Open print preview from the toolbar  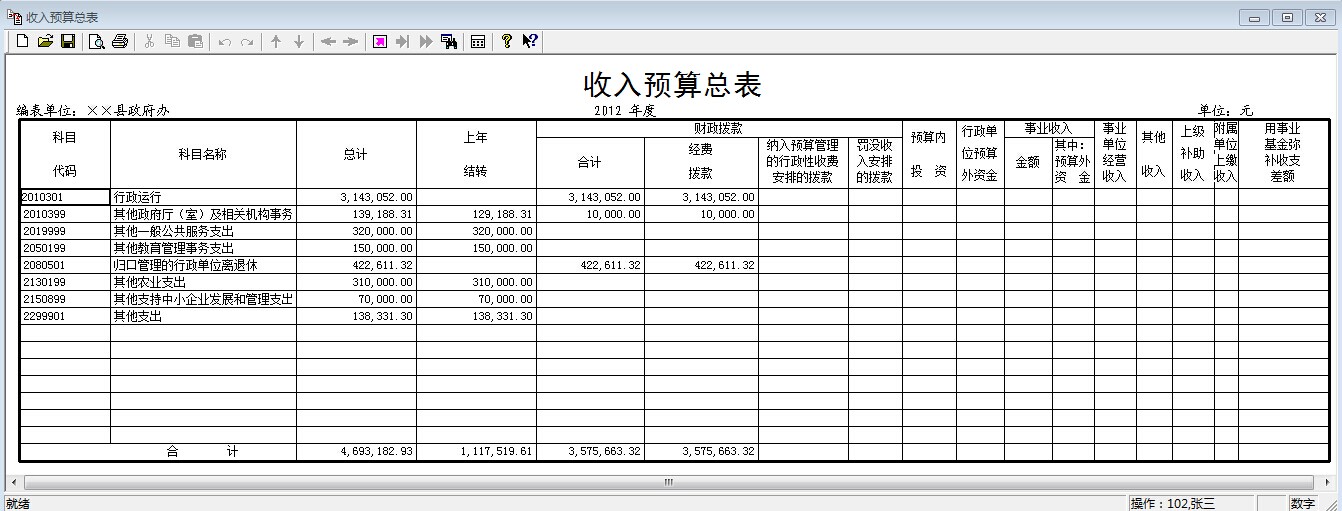point(97,41)
